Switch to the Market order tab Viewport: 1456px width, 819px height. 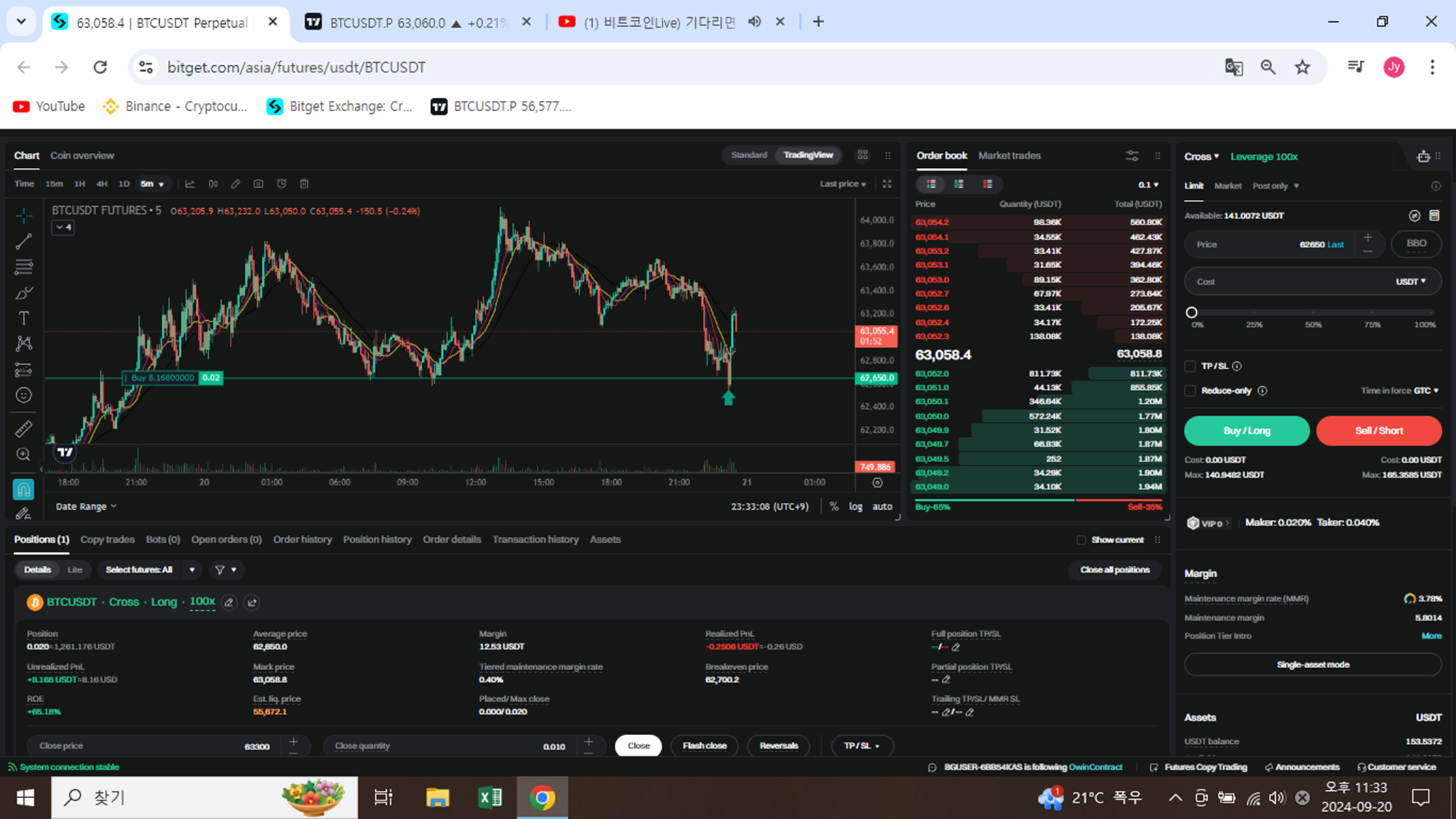click(1227, 186)
